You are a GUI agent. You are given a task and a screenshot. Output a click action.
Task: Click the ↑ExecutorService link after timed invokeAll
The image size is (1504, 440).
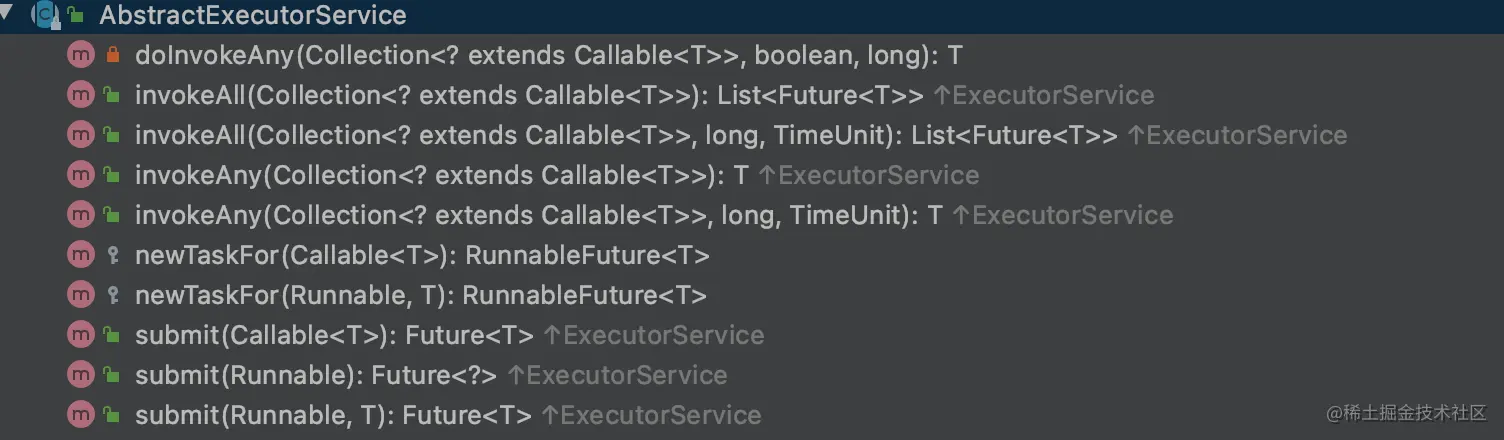[1237, 135]
